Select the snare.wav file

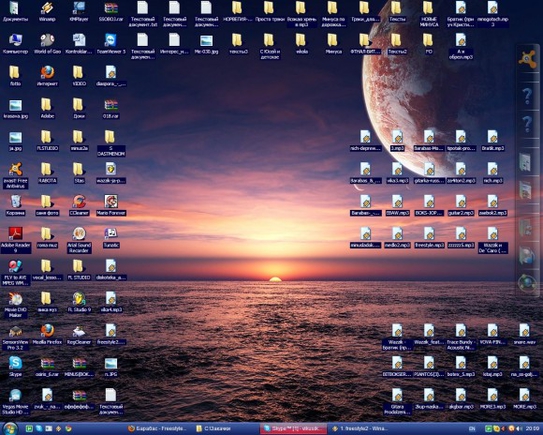click(524, 335)
